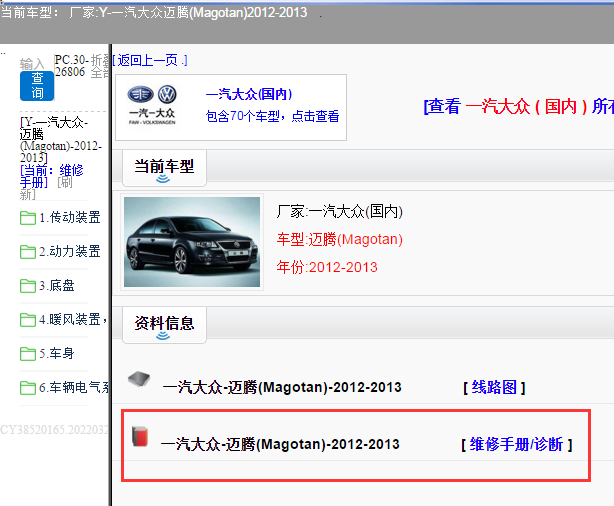
Task: Click 厂家:一汽大众(国内) text
Action: point(340,211)
